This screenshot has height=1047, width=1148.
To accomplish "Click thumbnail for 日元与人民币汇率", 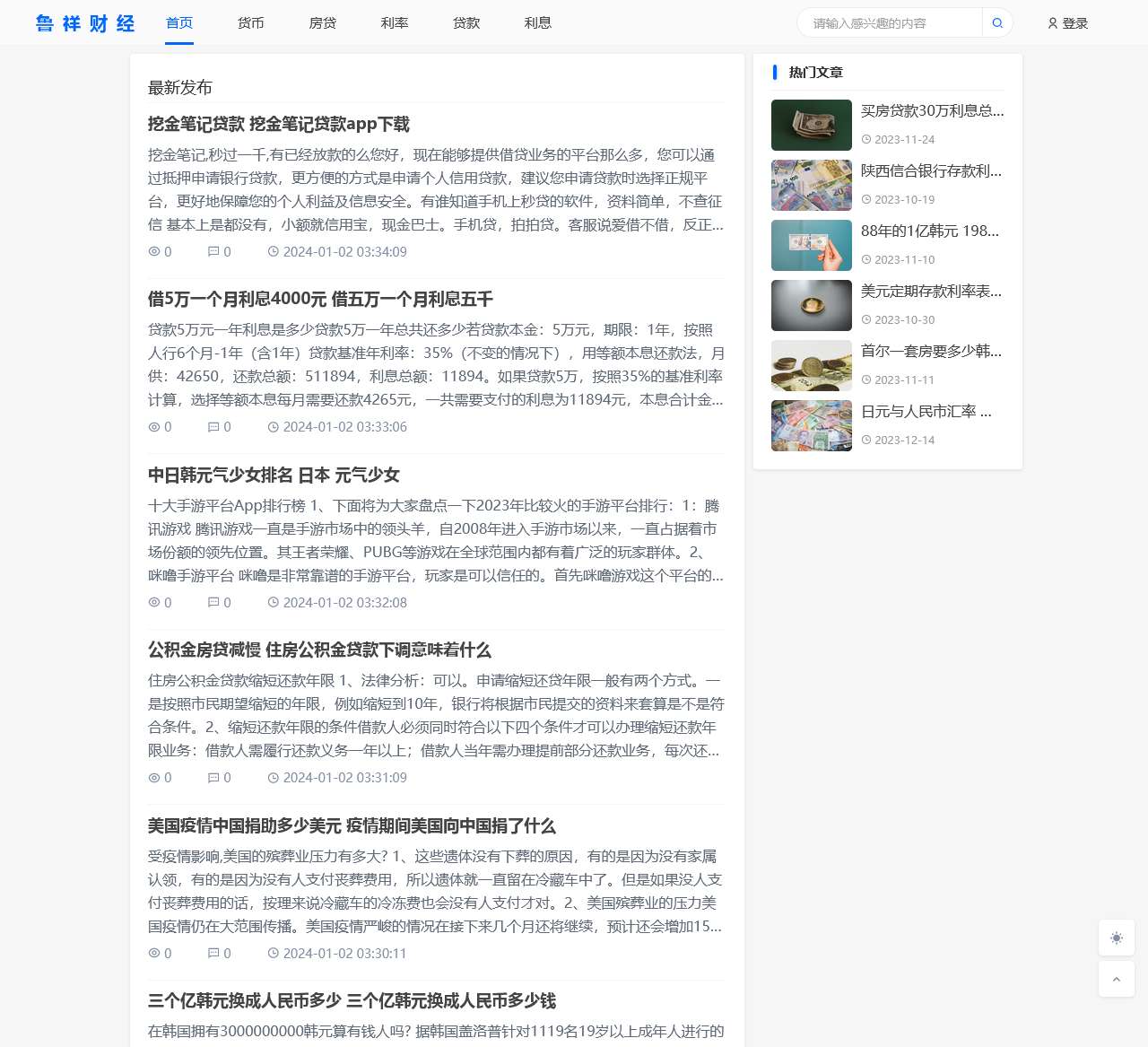I will (812, 425).
